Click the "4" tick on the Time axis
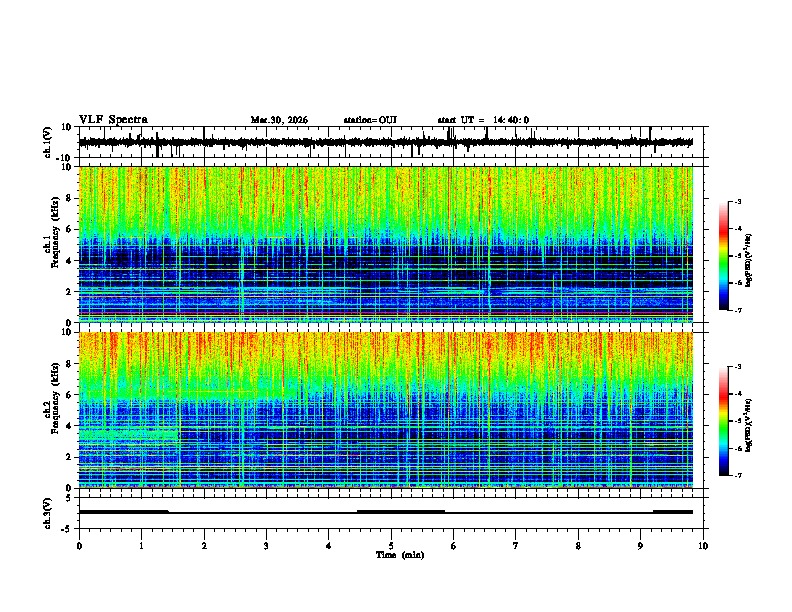Viewport: 792px width, 612px height. tap(329, 546)
